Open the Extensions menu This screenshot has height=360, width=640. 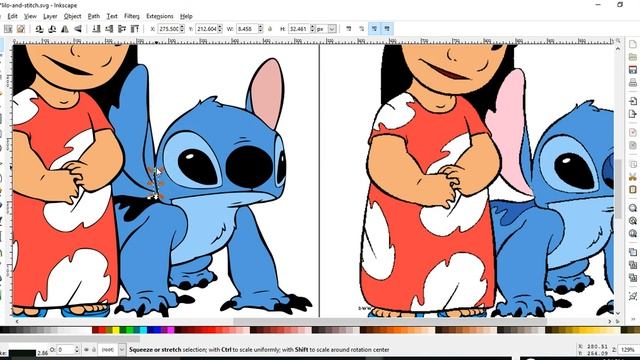tap(160, 16)
